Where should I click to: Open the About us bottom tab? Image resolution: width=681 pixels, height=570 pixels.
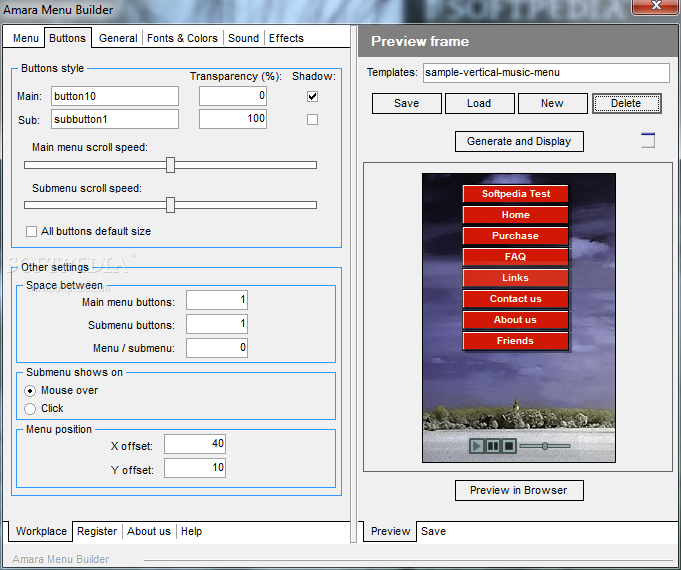[x=149, y=531]
